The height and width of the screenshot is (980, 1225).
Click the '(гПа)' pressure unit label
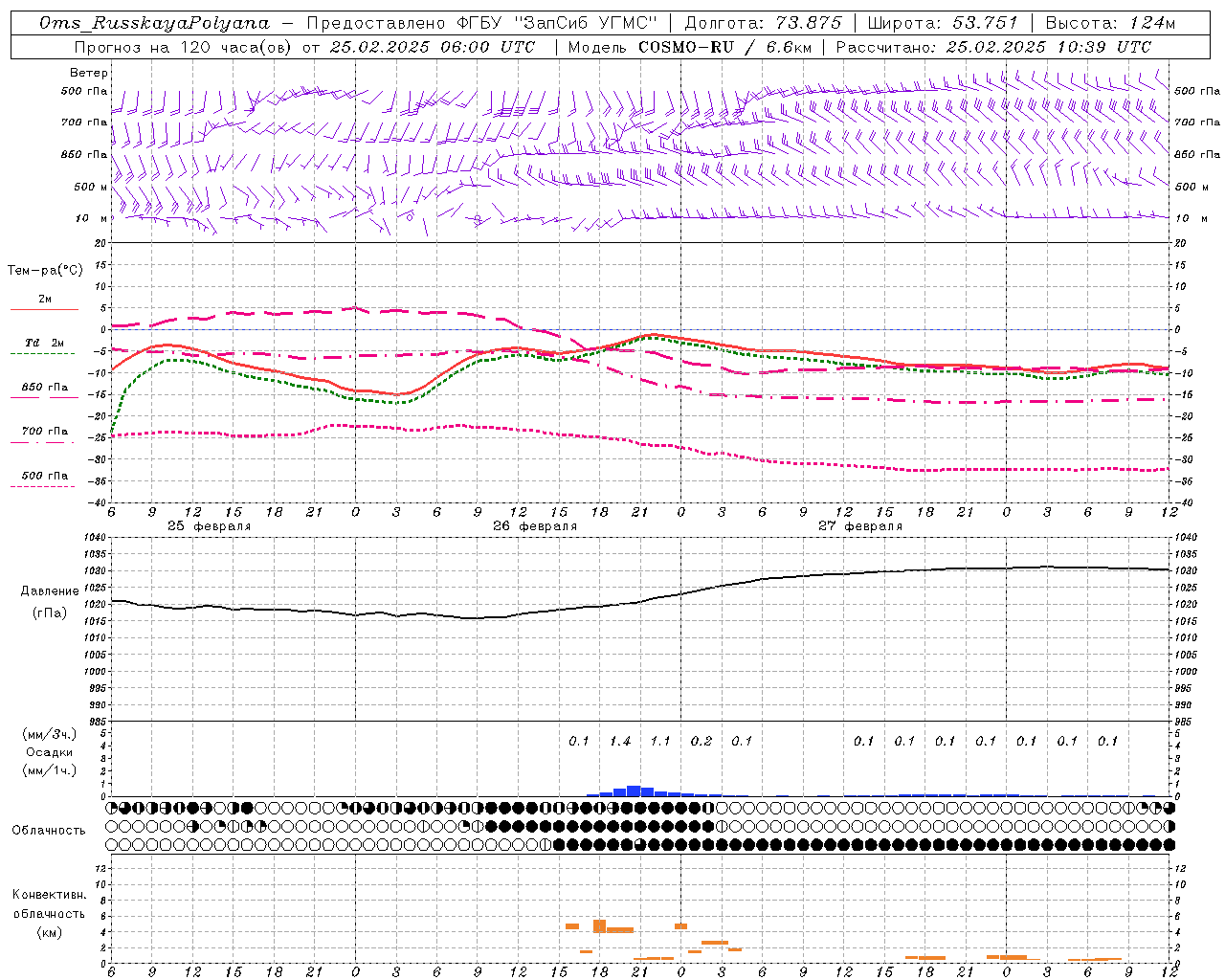50,613
